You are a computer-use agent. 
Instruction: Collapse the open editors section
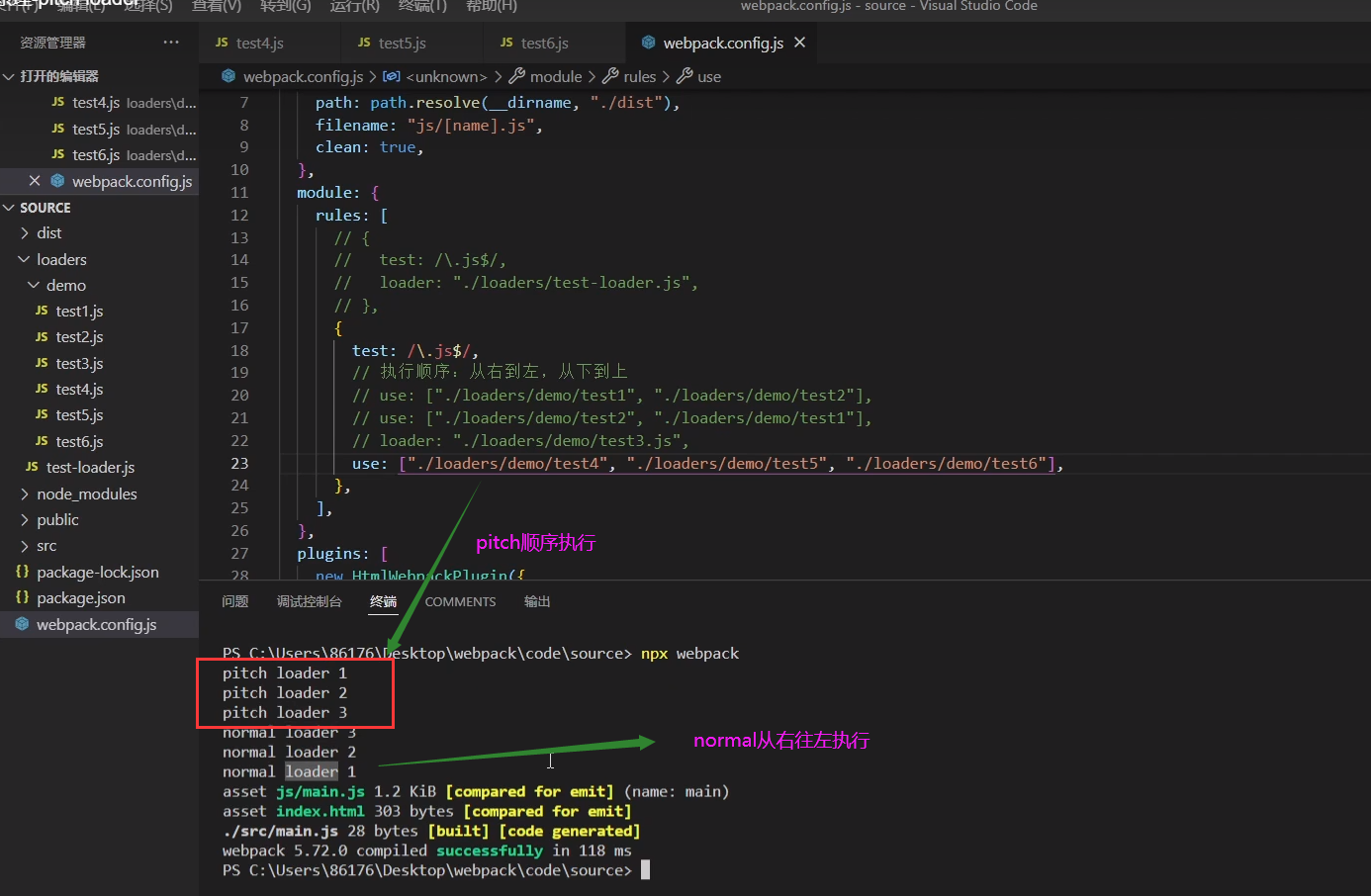click(x=9, y=76)
